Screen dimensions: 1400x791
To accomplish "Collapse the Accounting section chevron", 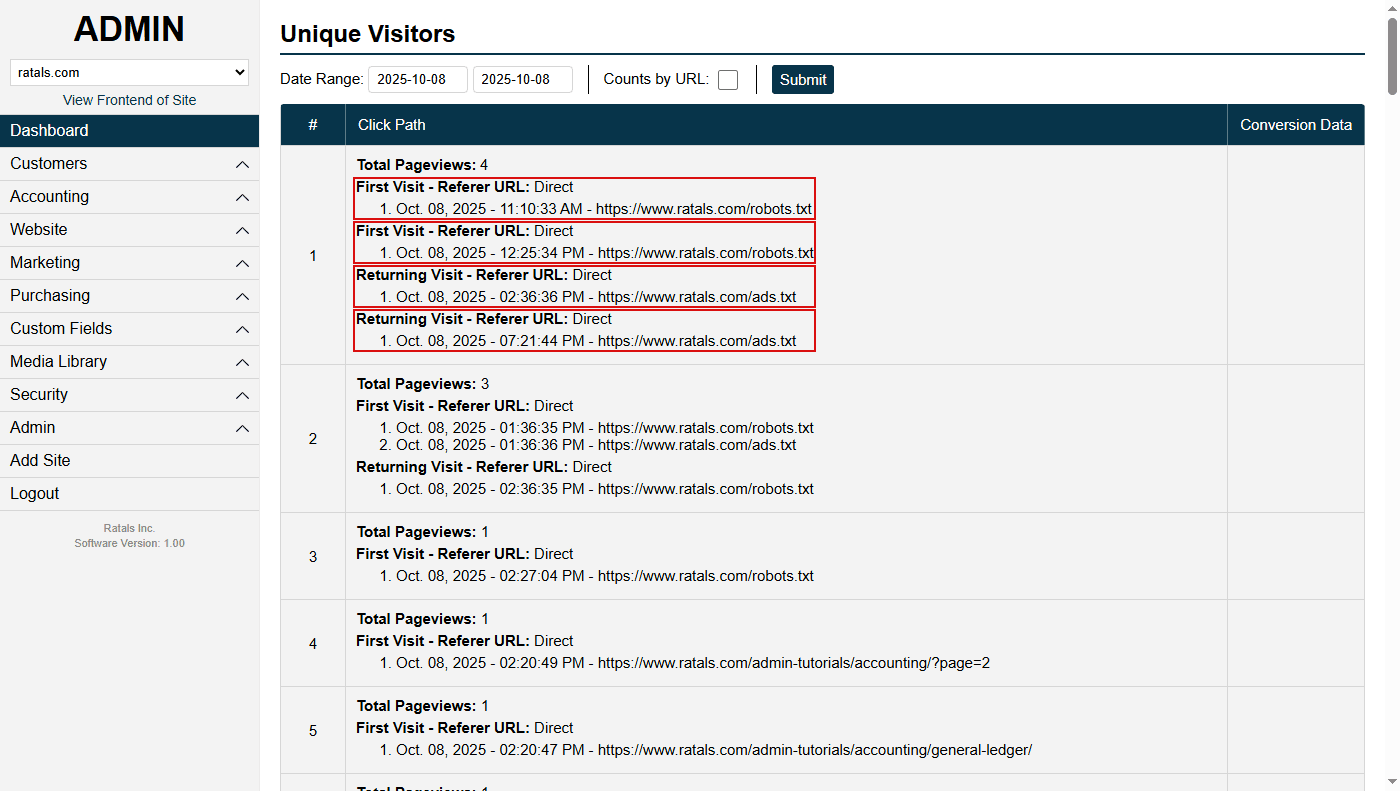I will pos(241,197).
